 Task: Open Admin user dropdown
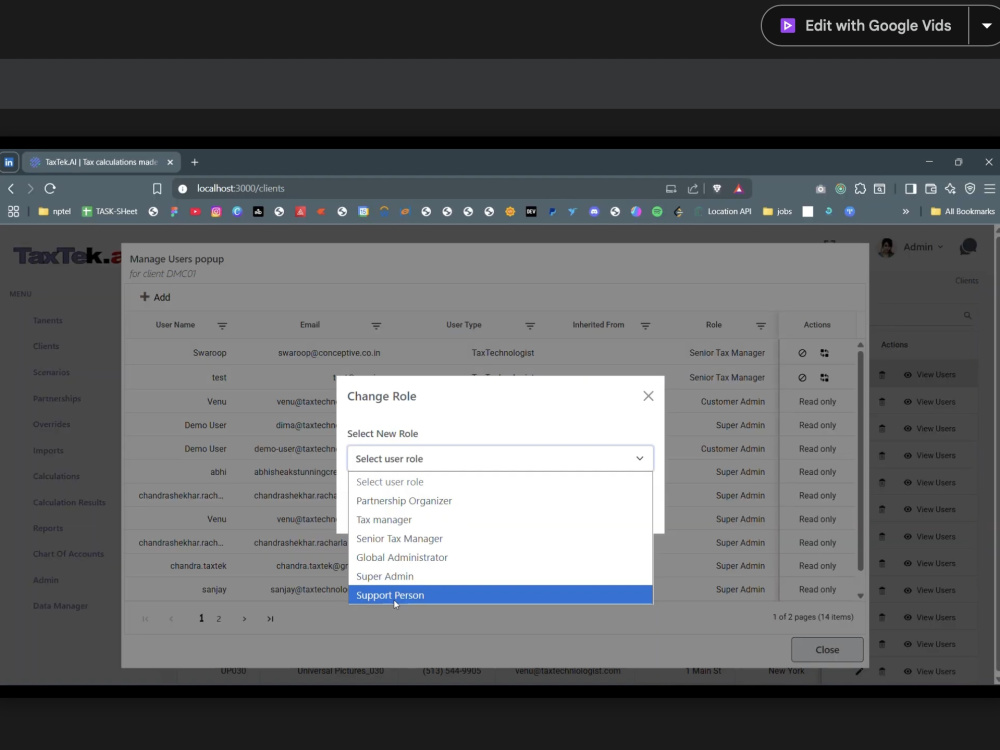click(x=923, y=247)
